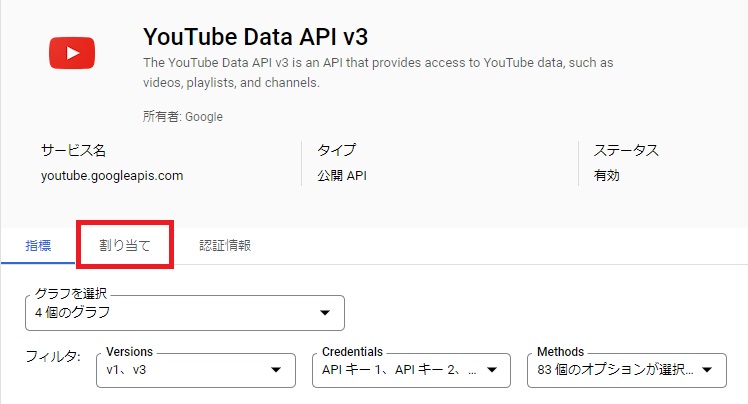The image size is (748, 404).
Task: Click the API description paragraph
Action: click(378, 73)
